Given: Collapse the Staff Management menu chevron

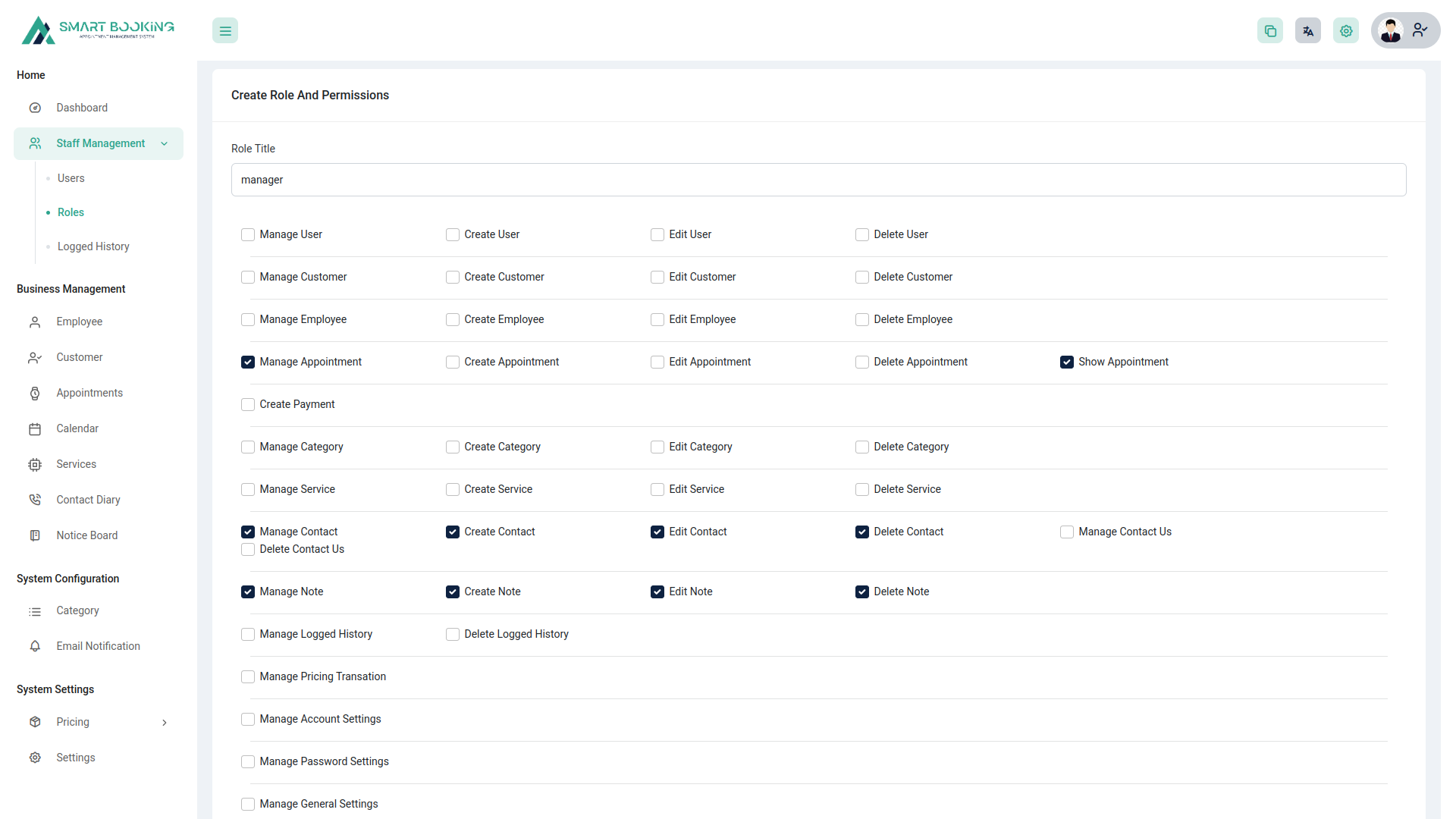Looking at the screenshot, I should click(165, 143).
